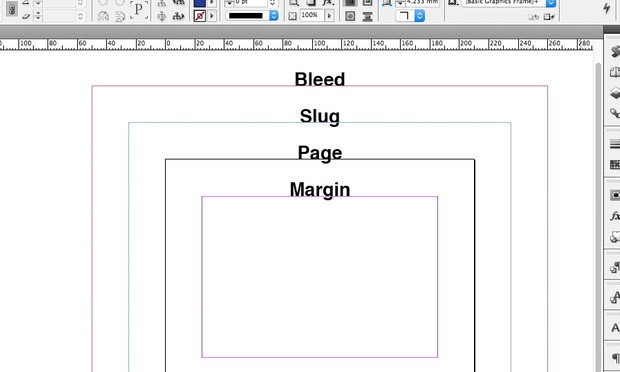Click the 100% opacity field

[312, 15]
